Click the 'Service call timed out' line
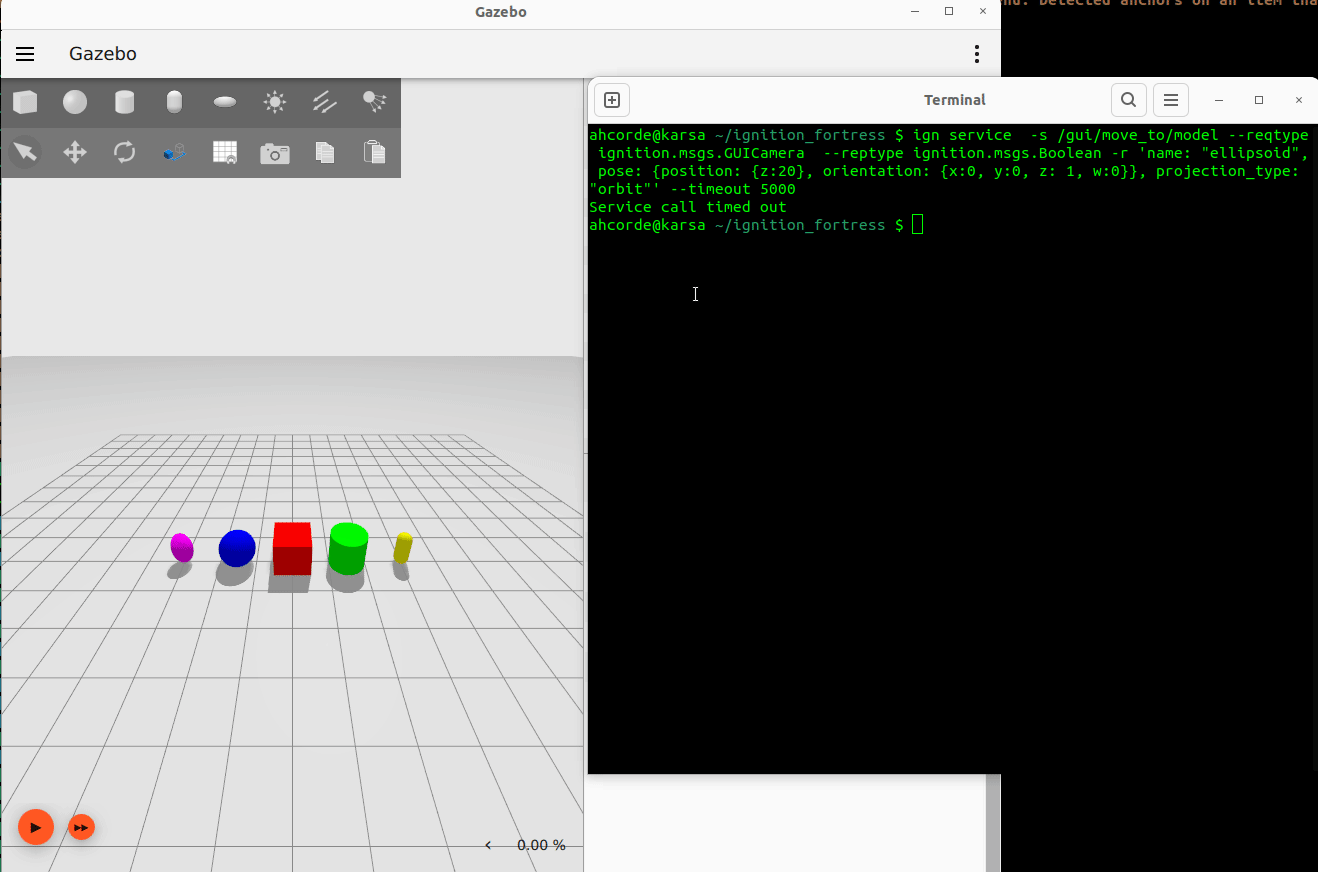Image resolution: width=1318 pixels, height=872 pixels. tap(688, 207)
